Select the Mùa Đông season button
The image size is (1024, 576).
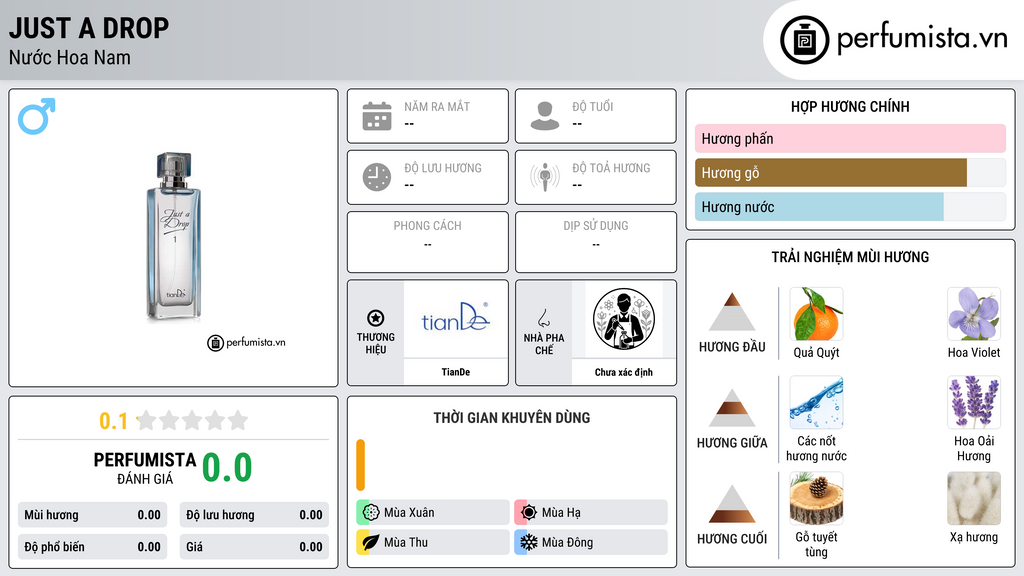(591, 542)
